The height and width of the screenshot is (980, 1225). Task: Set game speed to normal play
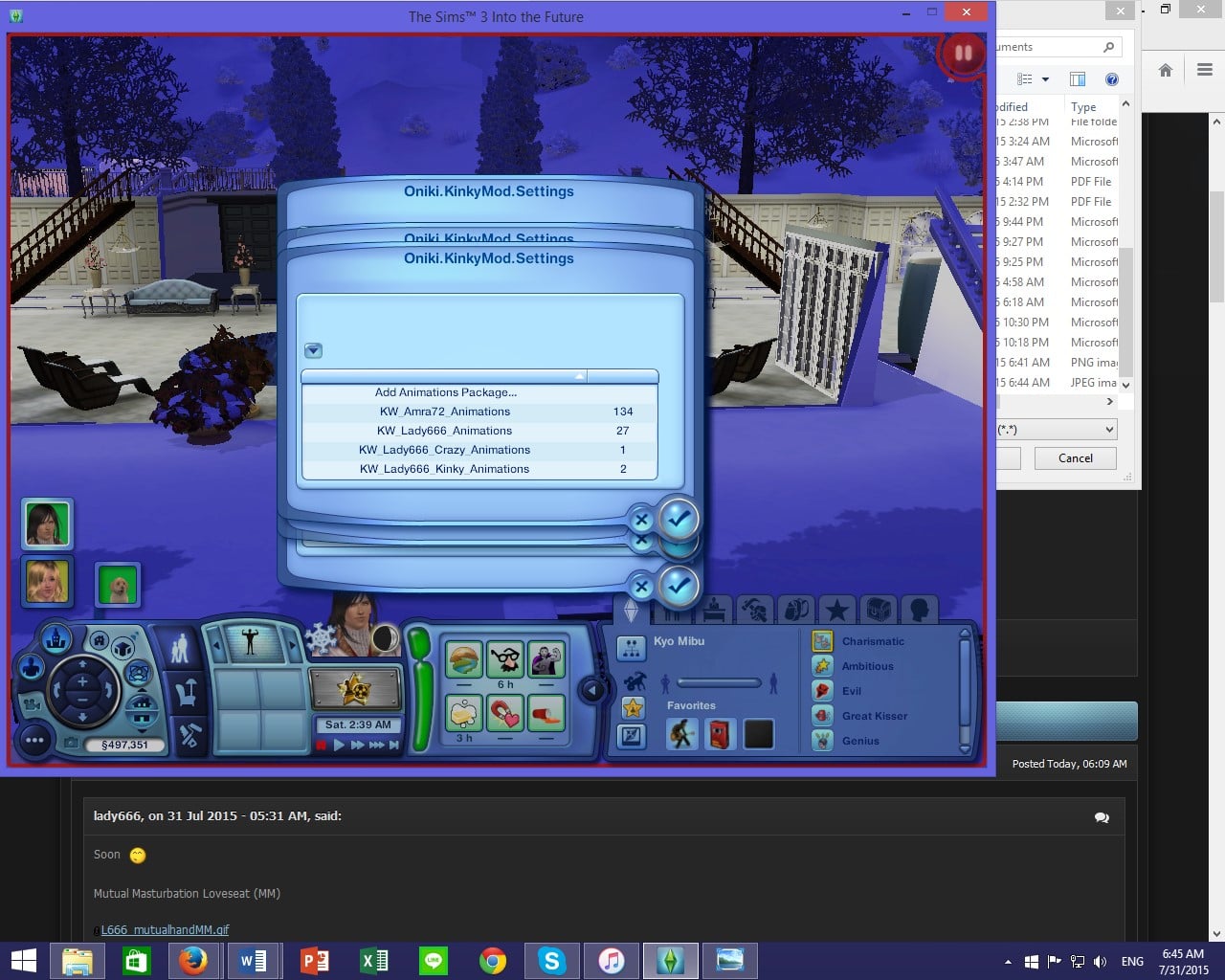coord(339,745)
